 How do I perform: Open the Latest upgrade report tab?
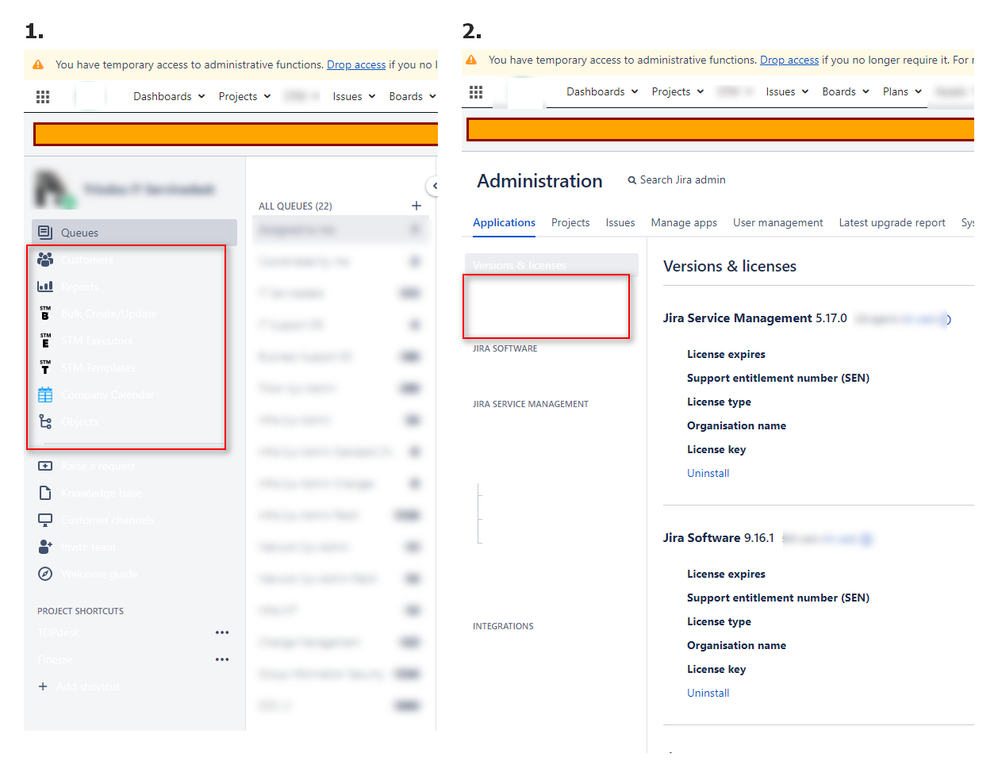[892, 223]
